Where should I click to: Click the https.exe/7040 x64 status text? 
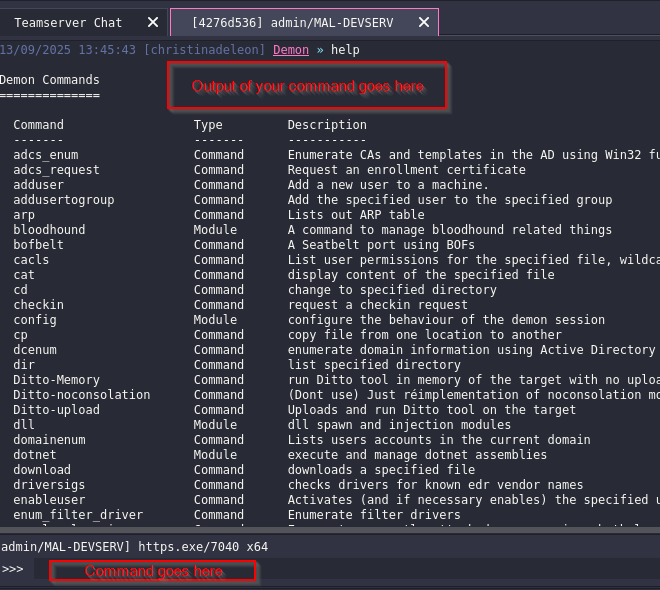(x=203, y=547)
